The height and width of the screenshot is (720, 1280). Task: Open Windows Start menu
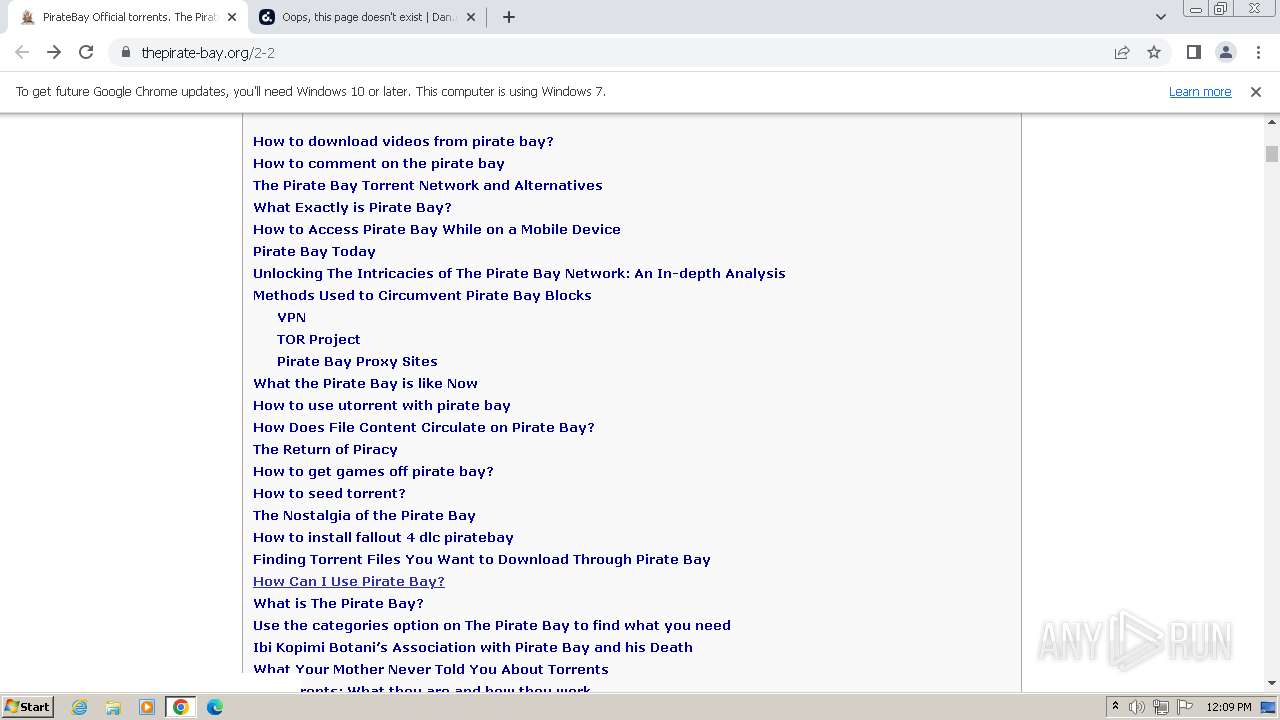click(x=27, y=706)
